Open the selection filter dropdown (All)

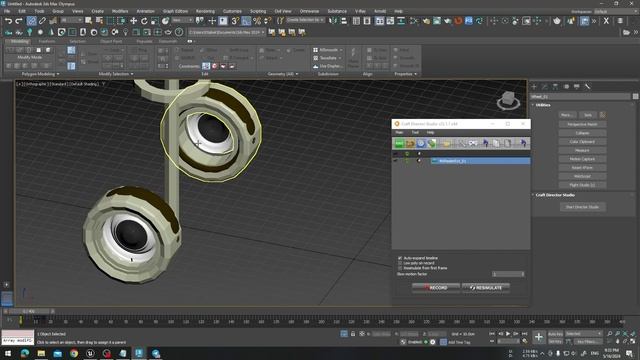(x=71, y=20)
